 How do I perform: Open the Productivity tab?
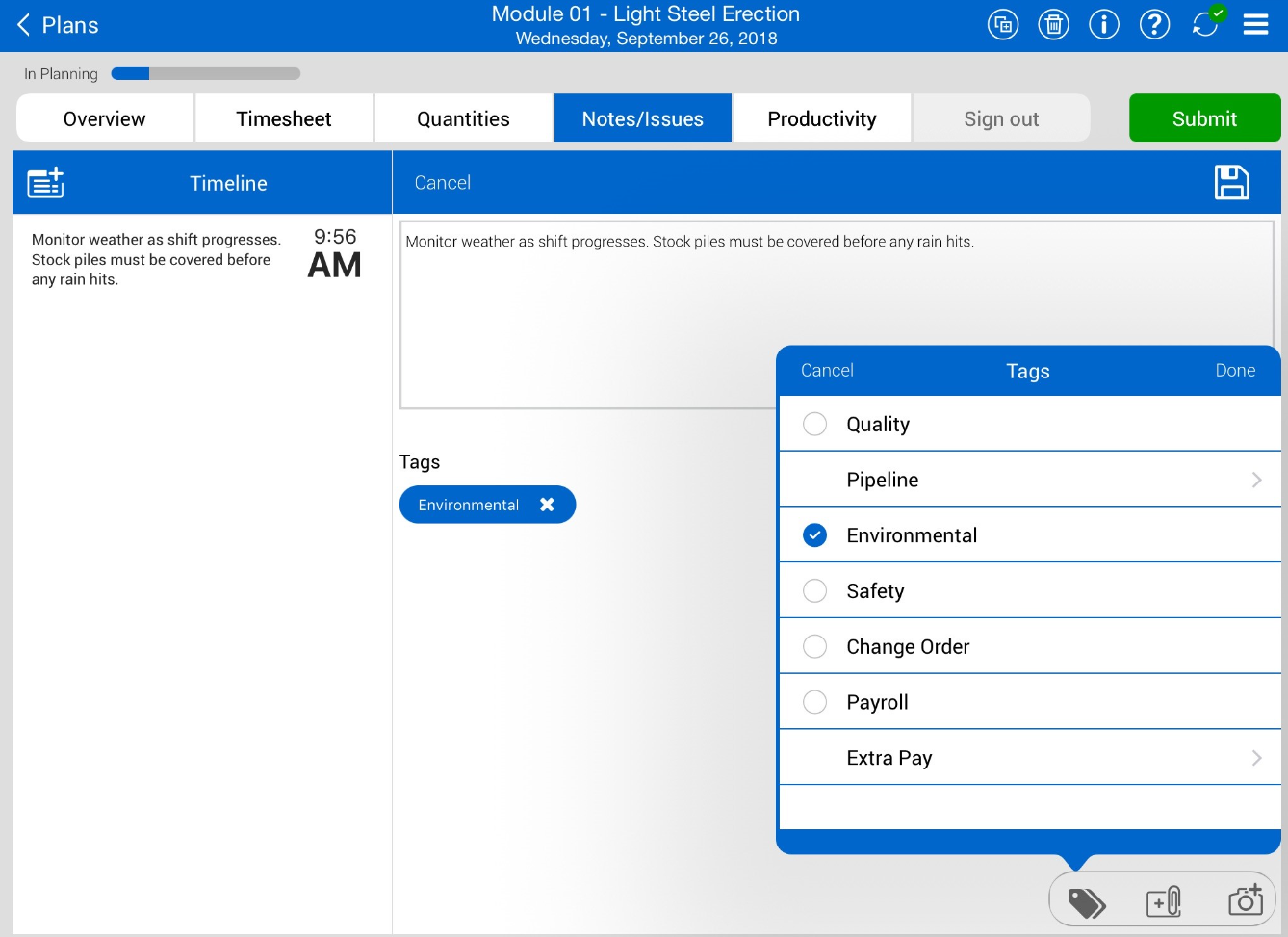pyautogui.click(x=821, y=118)
